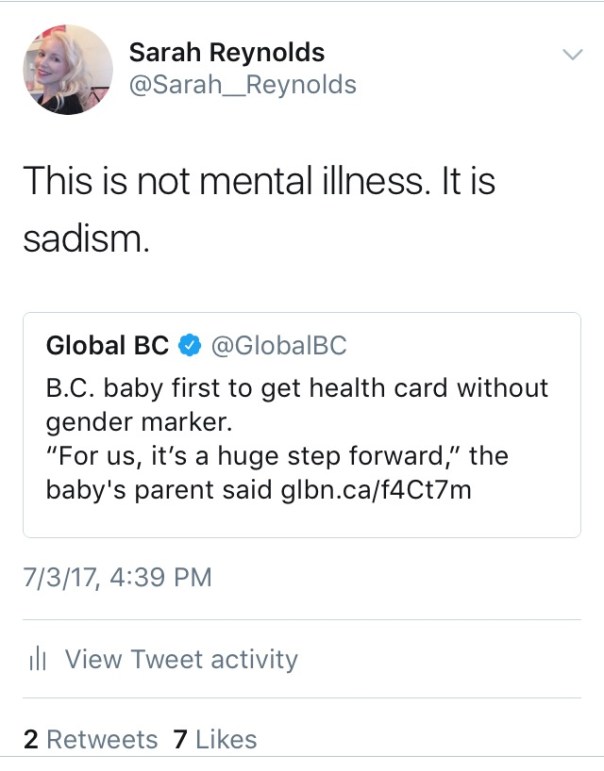Click Global BC's blue verified badge
This screenshot has height=771, width=604.
pyautogui.click(x=188, y=346)
